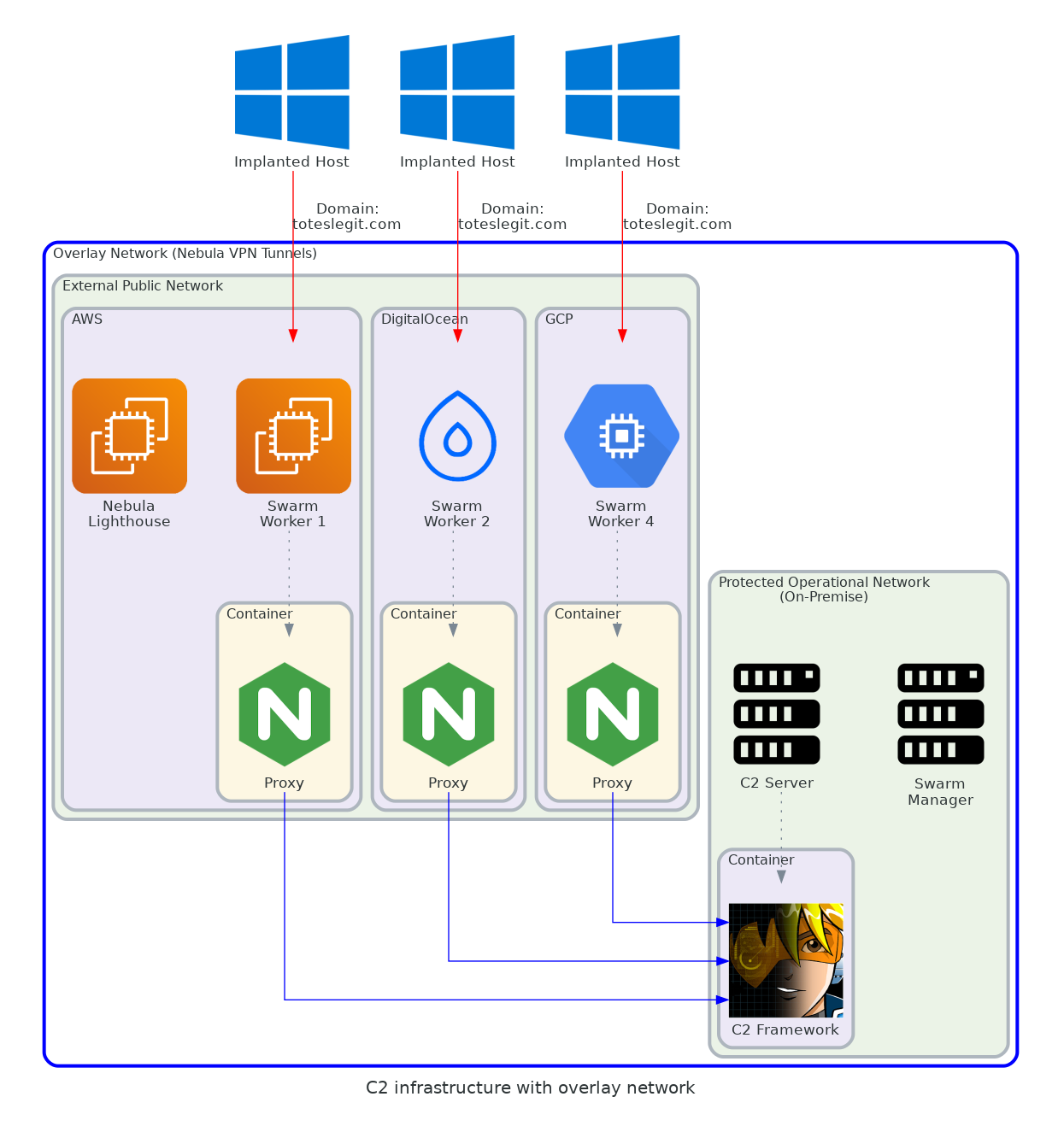This screenshot has height=1126, width=1064.
Task: Click the GCP compute icon for Swarm Worker 4
Action: pyautogui.click(x=622, y=436)
